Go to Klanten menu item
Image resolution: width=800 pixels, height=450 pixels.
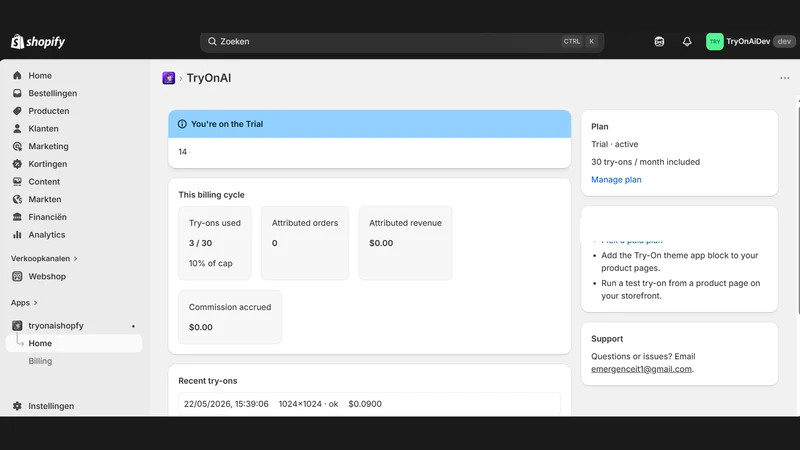pyautogui.click(x=43, y=129)
